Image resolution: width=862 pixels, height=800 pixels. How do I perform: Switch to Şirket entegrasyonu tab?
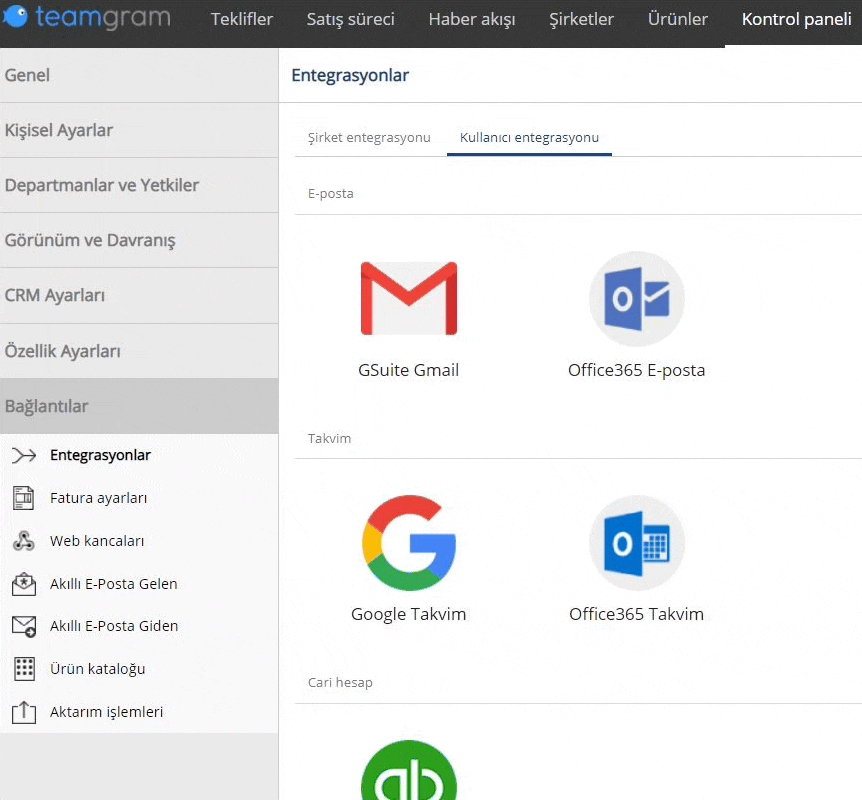(369, 137)
